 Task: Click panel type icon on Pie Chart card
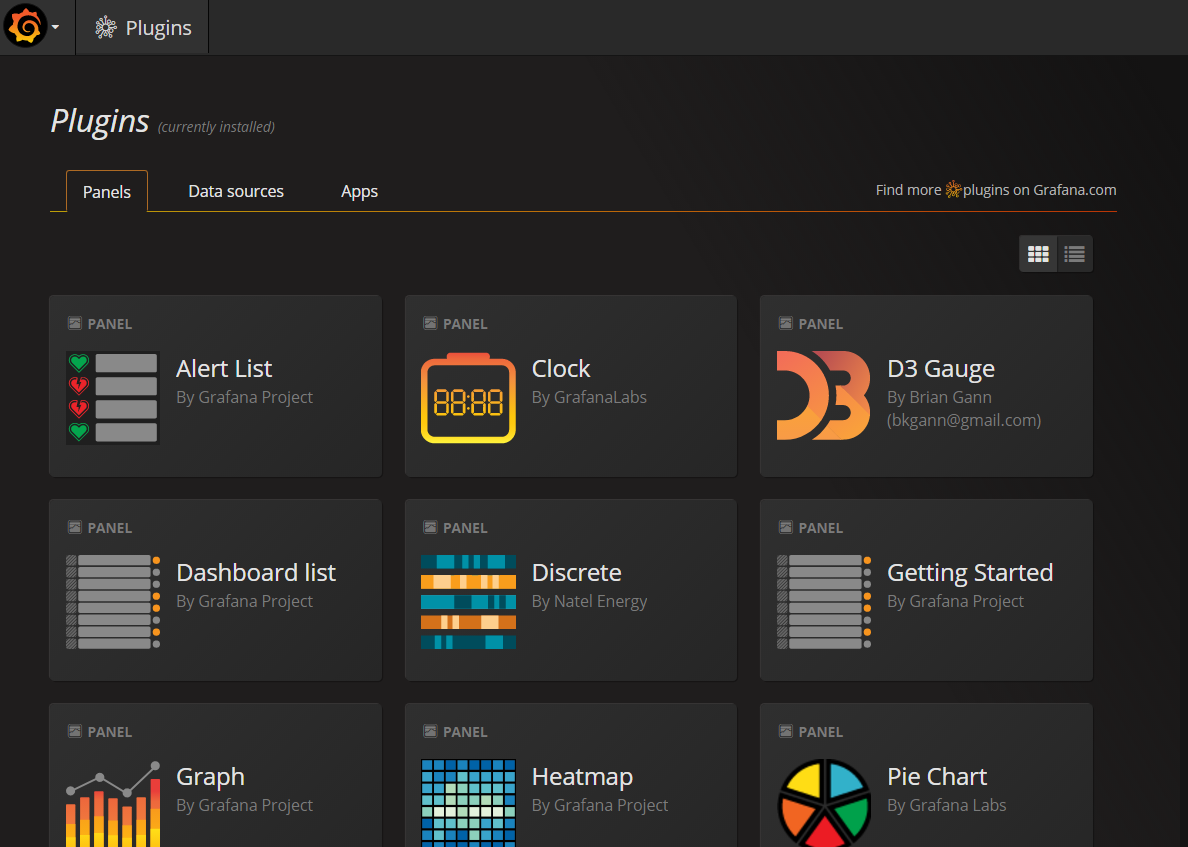786,731
